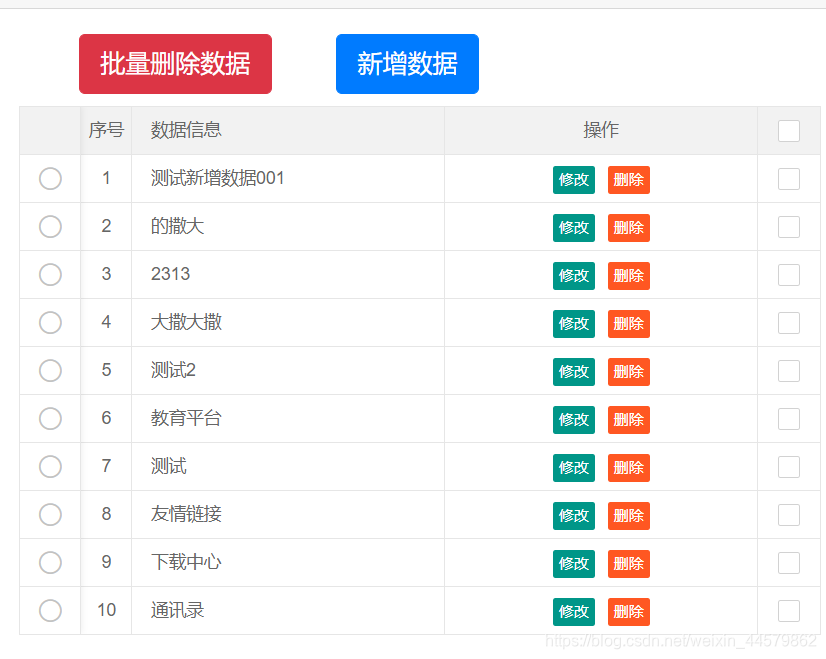Check the checkbox for row 友情链接
Viewport: 826px width, 659px height.
pos(789,515)
